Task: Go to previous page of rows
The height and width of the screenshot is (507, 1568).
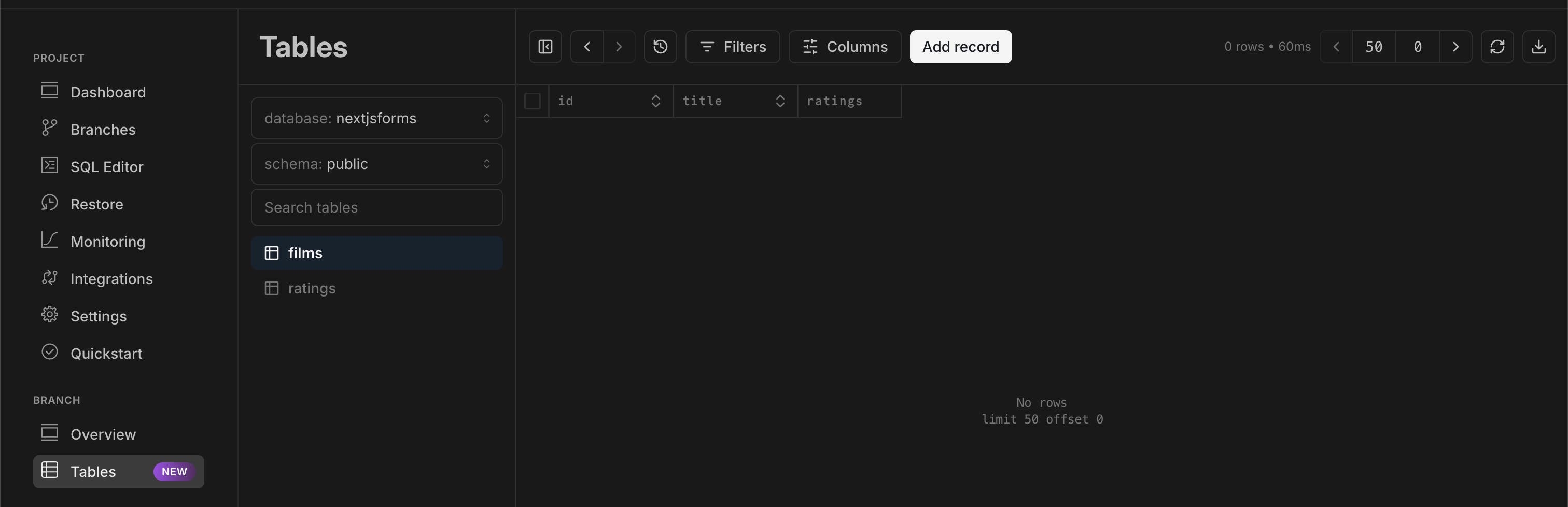Action: [x=1336, y=47]
